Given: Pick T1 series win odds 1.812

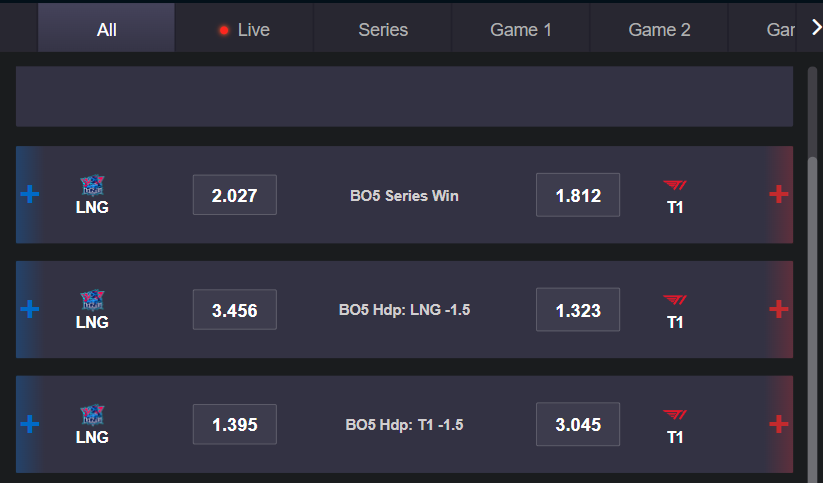Looking at the screenshot, I should (x=578, y=195).
